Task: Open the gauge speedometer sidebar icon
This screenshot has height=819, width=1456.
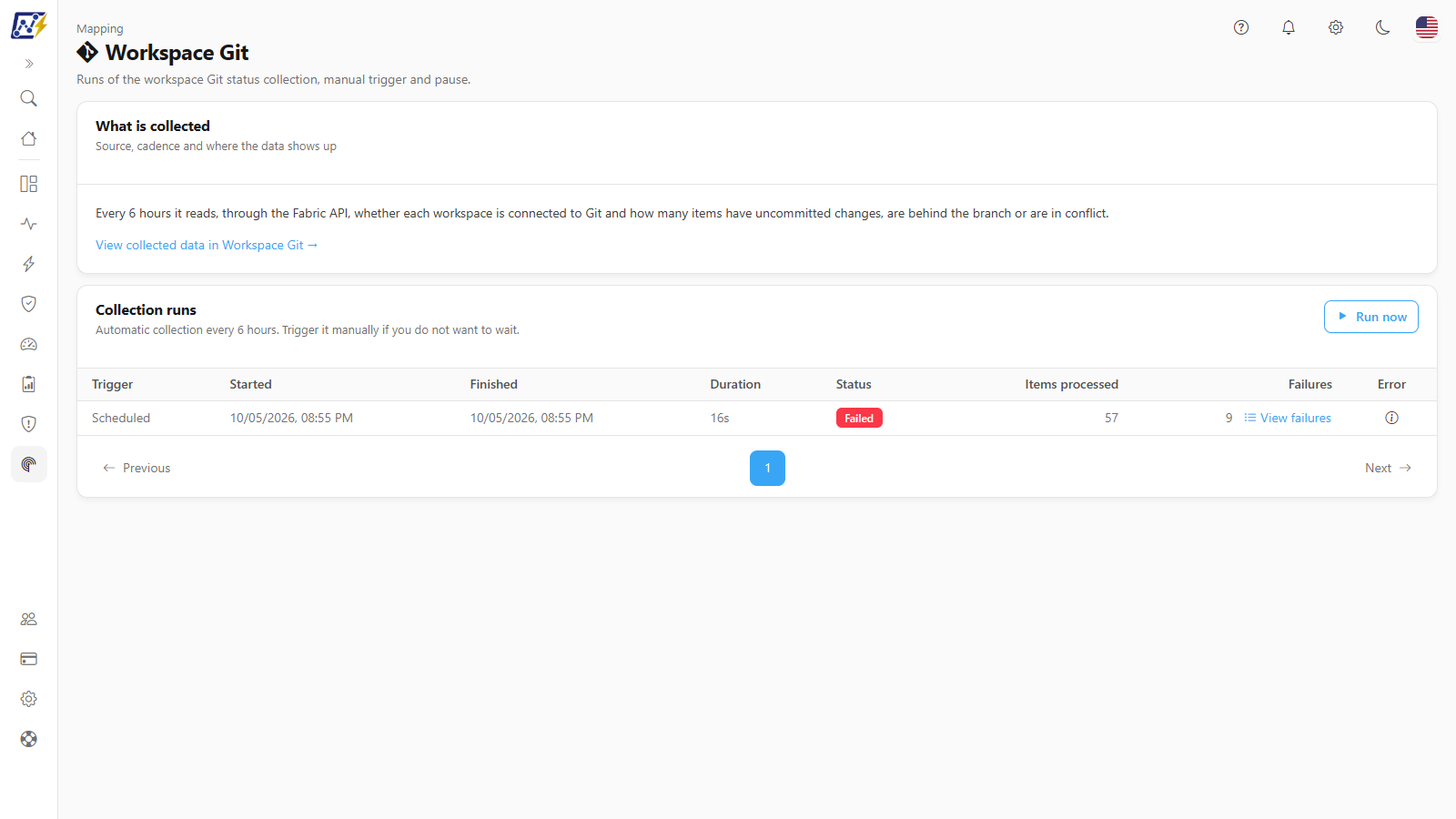Action: (x=29, y=344)
